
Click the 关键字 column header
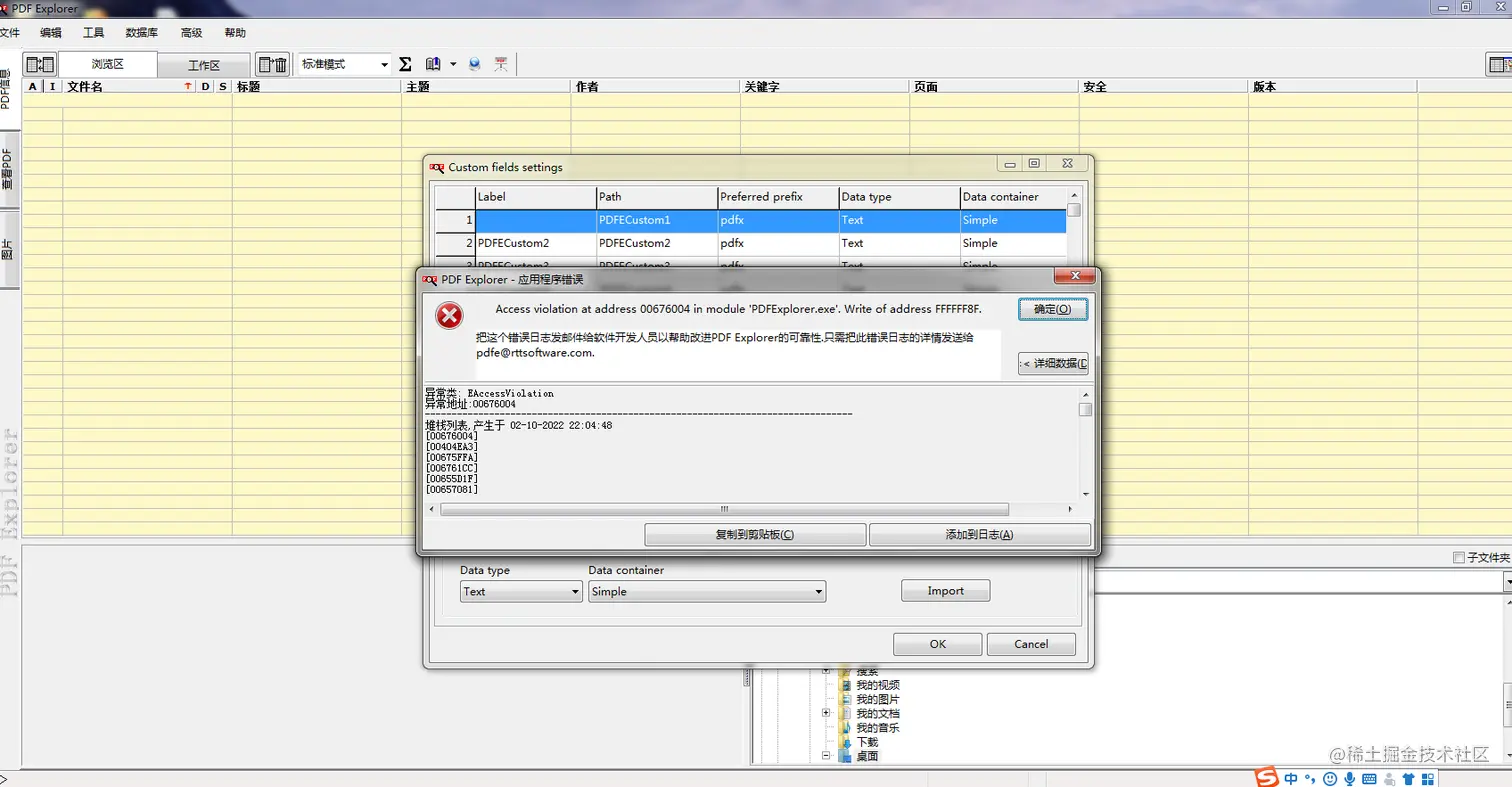[824, 87]
